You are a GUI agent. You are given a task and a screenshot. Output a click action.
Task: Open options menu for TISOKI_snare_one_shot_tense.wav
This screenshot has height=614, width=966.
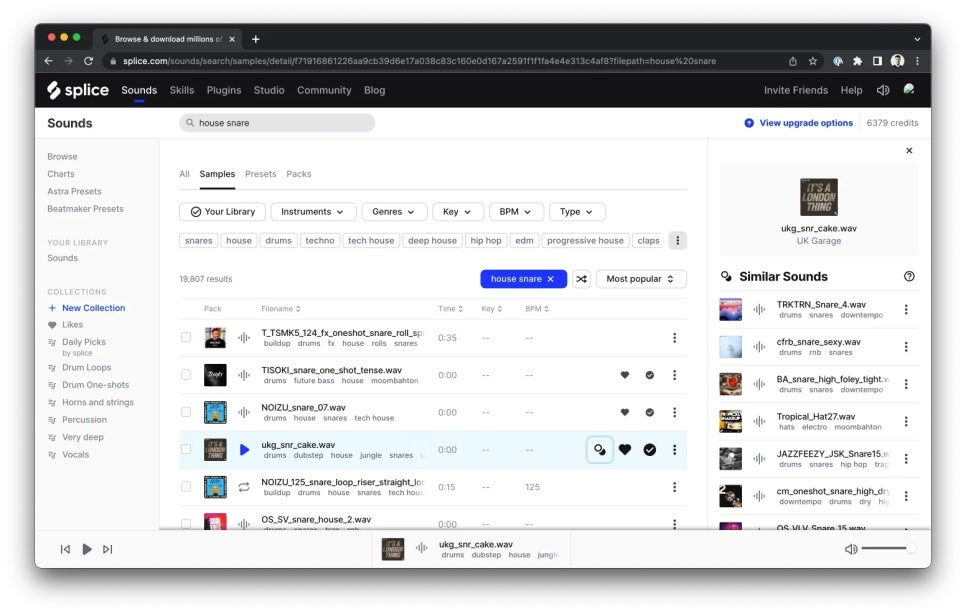(675, 375)
